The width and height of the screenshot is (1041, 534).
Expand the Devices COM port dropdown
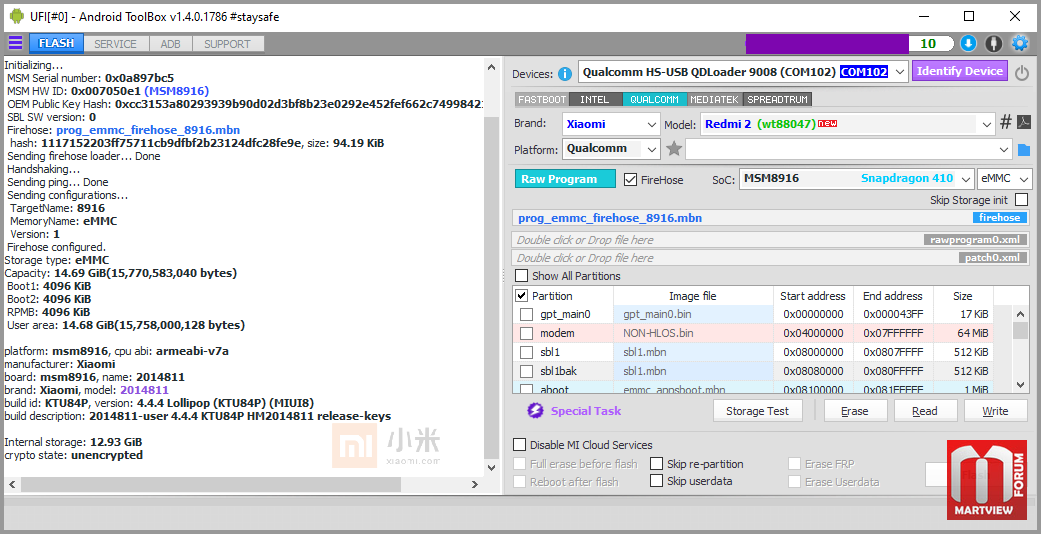898,72
